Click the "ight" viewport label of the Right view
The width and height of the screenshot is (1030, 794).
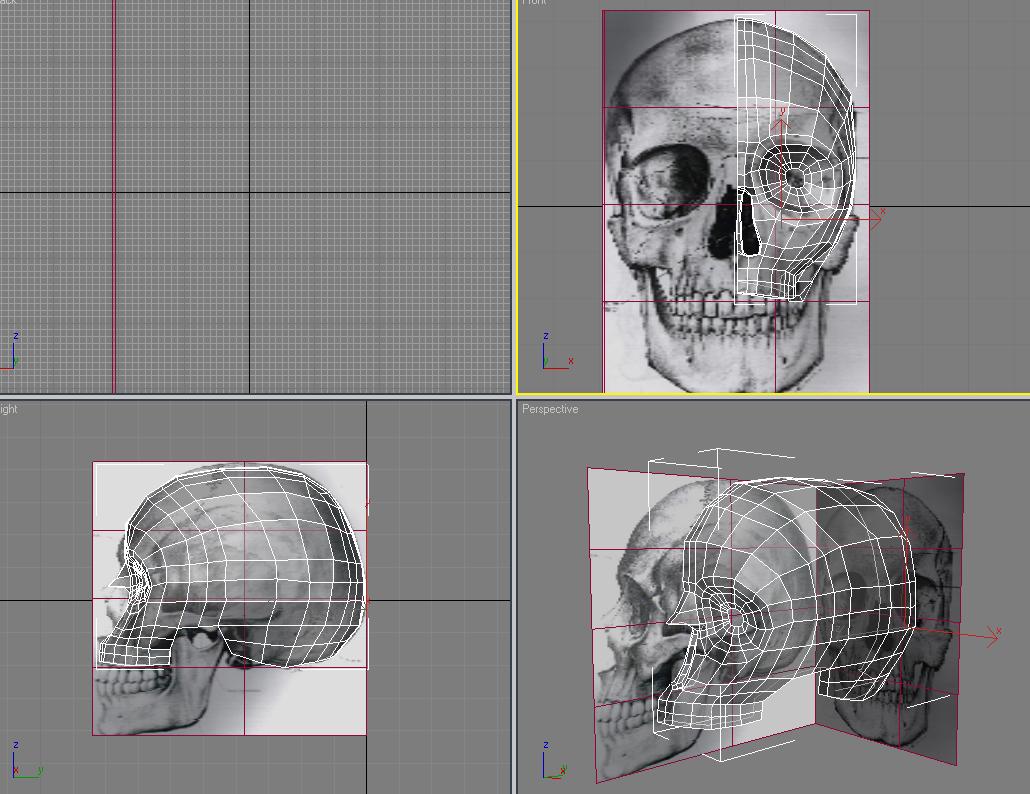tap(9, 408)
